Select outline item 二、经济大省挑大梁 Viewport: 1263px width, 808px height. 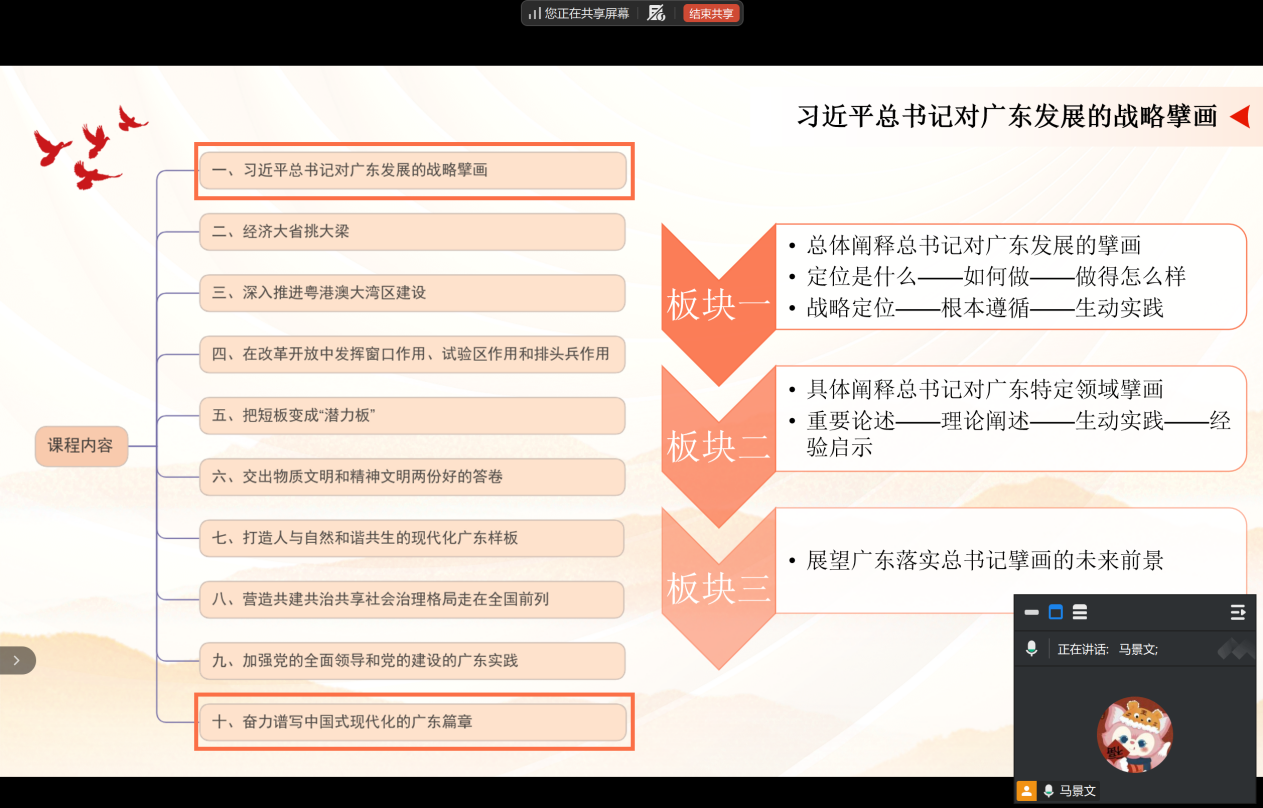pos(412,232)
